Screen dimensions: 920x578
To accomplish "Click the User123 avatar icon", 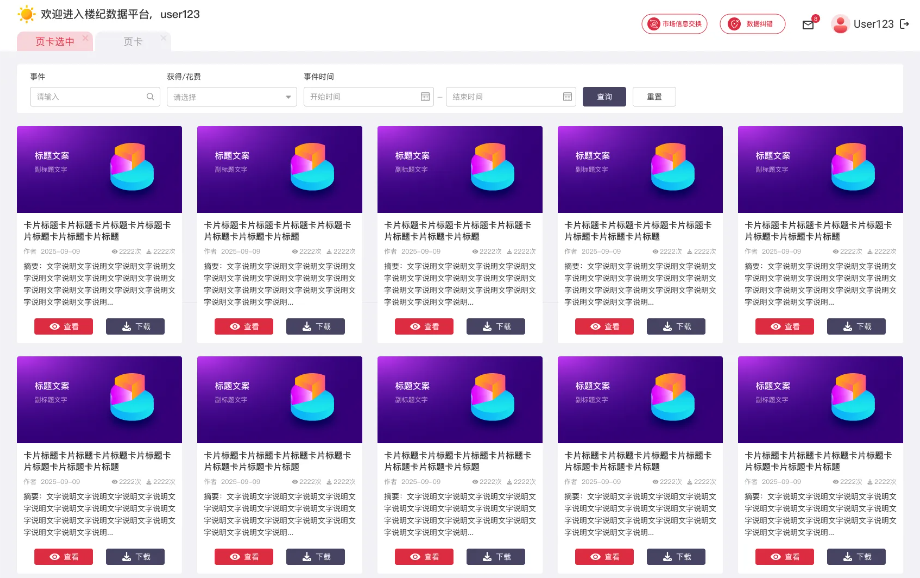I will (839, 23).
